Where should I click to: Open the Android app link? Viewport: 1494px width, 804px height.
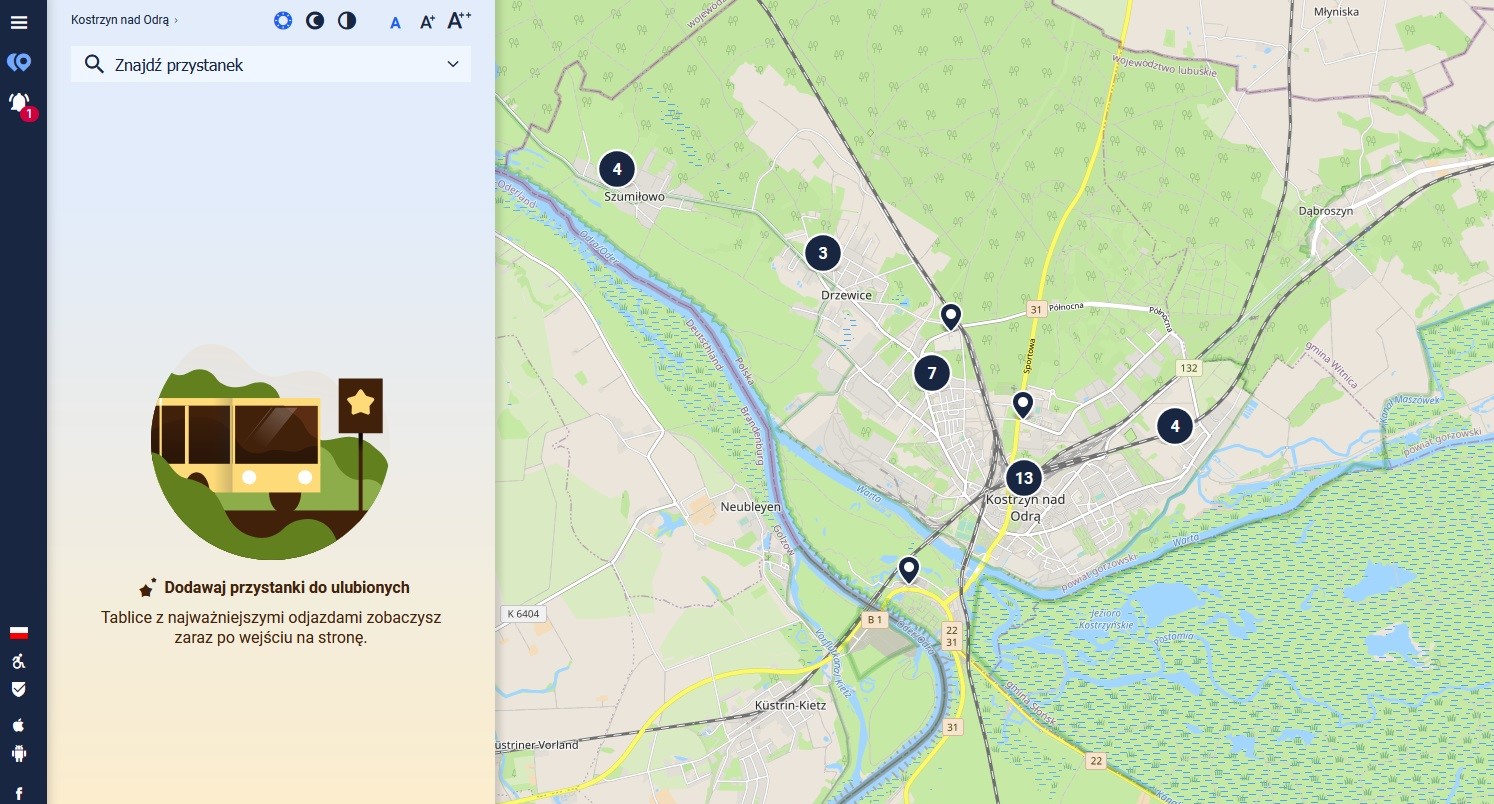click(x=18, y=754)
